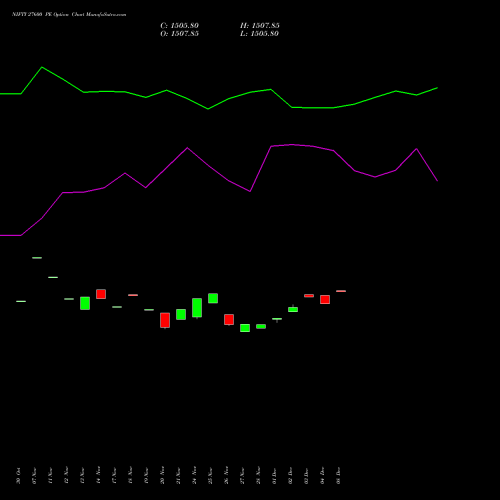Click the red candlestick above 26 Nov
This screenshot has width=500, height=500.
(229, 319)
